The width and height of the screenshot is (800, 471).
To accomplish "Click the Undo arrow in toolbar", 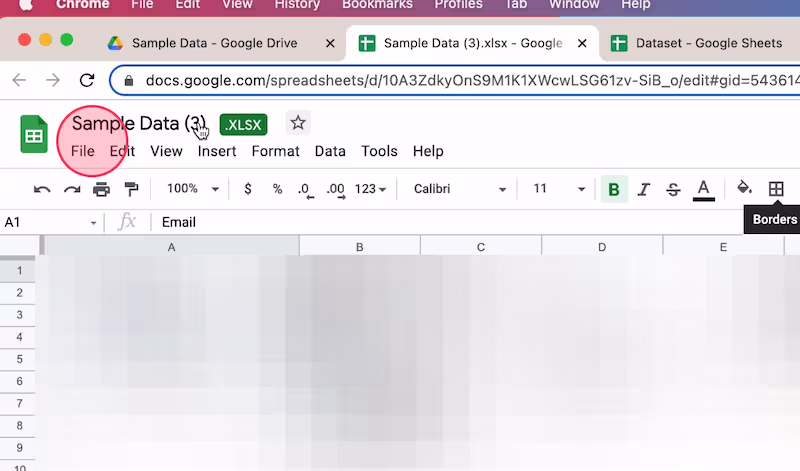I will click(x=42, y=190).
